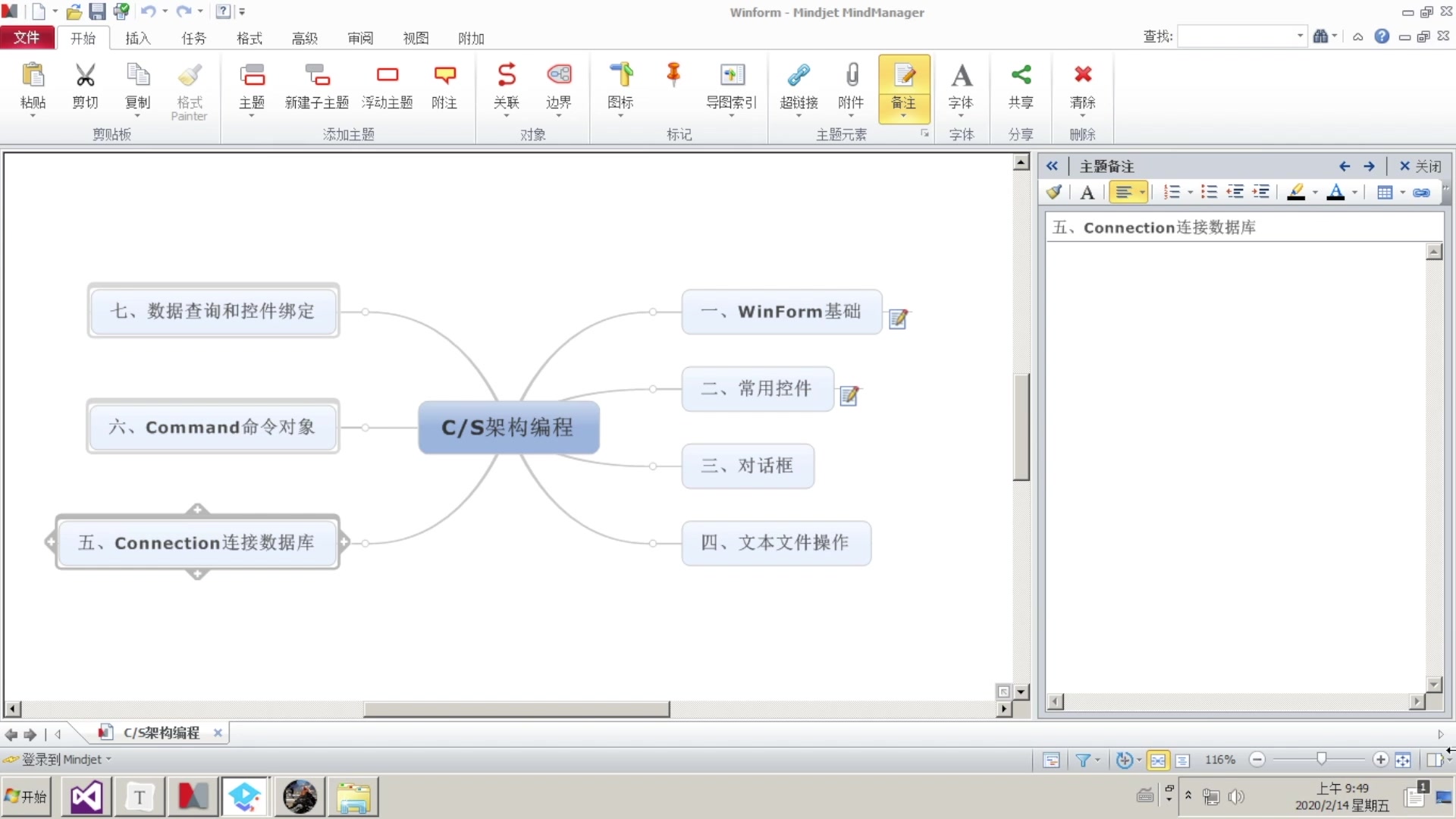Click the Relationship (关联) tool icon
Screen dimensions: 1456x819
(x=506, y=76)
